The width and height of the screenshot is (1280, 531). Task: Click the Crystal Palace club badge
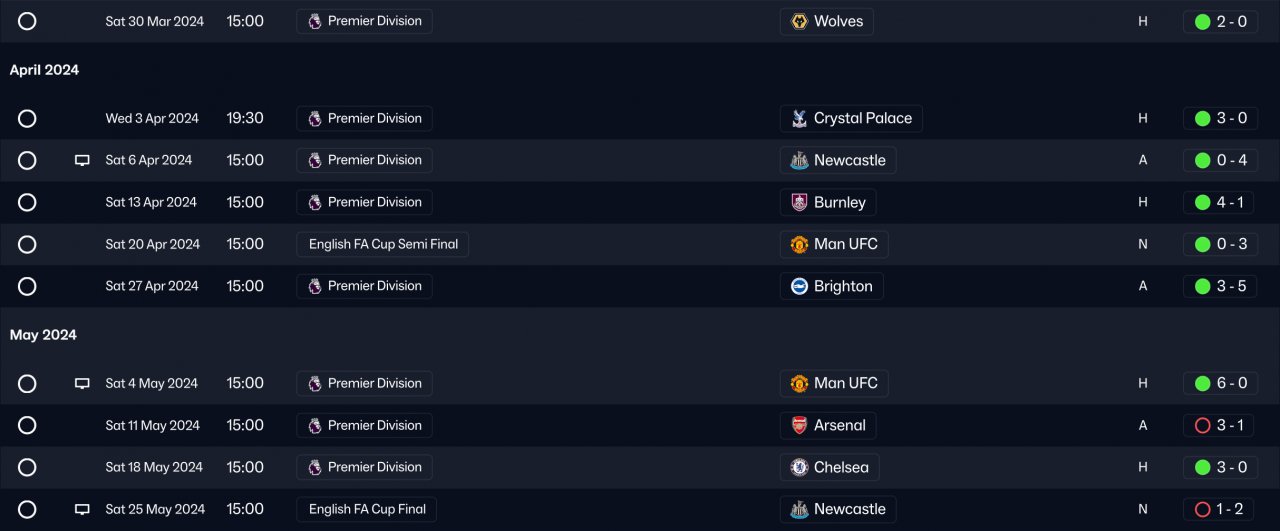[x=799, y=118]
